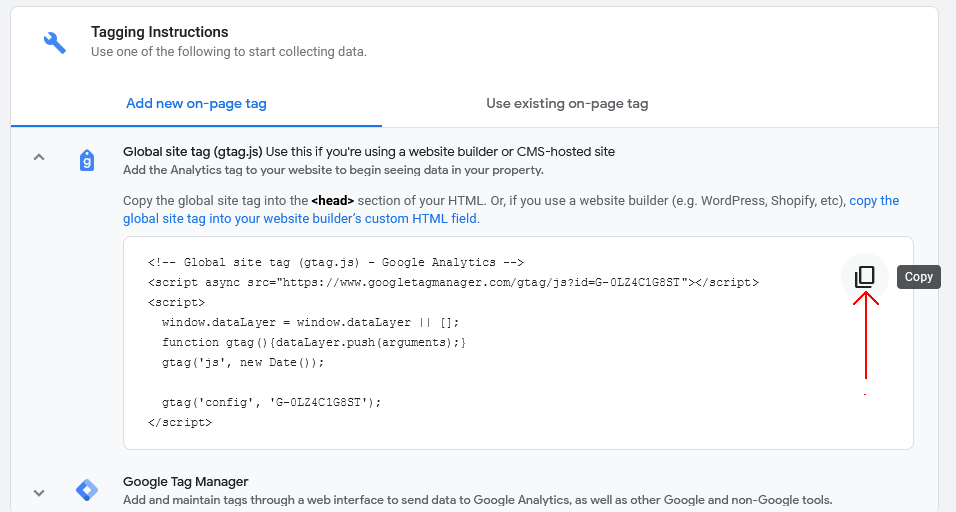
Task: Click the wrench icon beside Tagging Instructions
Action: (x=55, y=43)
